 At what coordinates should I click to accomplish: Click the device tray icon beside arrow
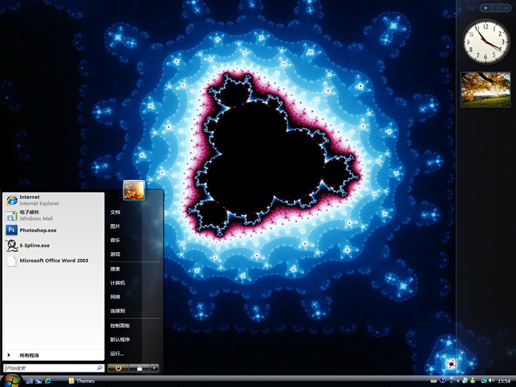click(x=465, y=380)
